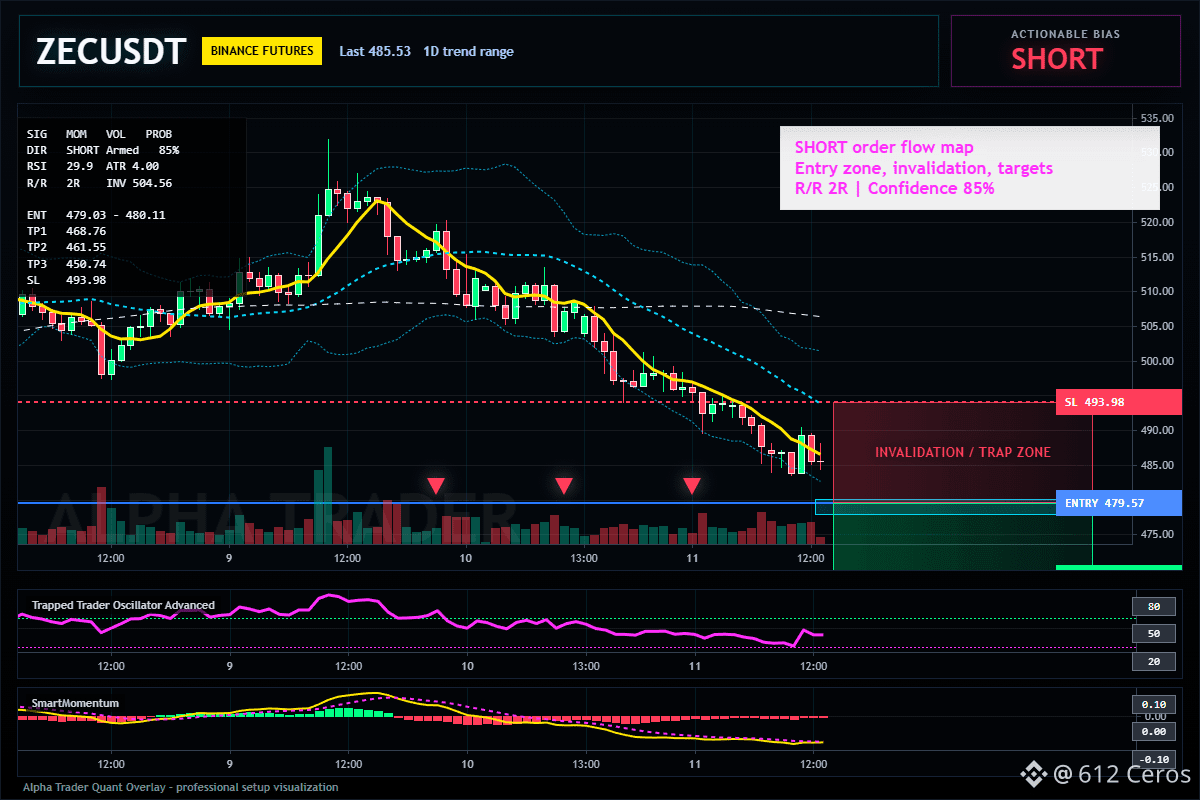
Task: Click the light blue entry zone box
Action: pyautogui.click(x=935, y=507)
